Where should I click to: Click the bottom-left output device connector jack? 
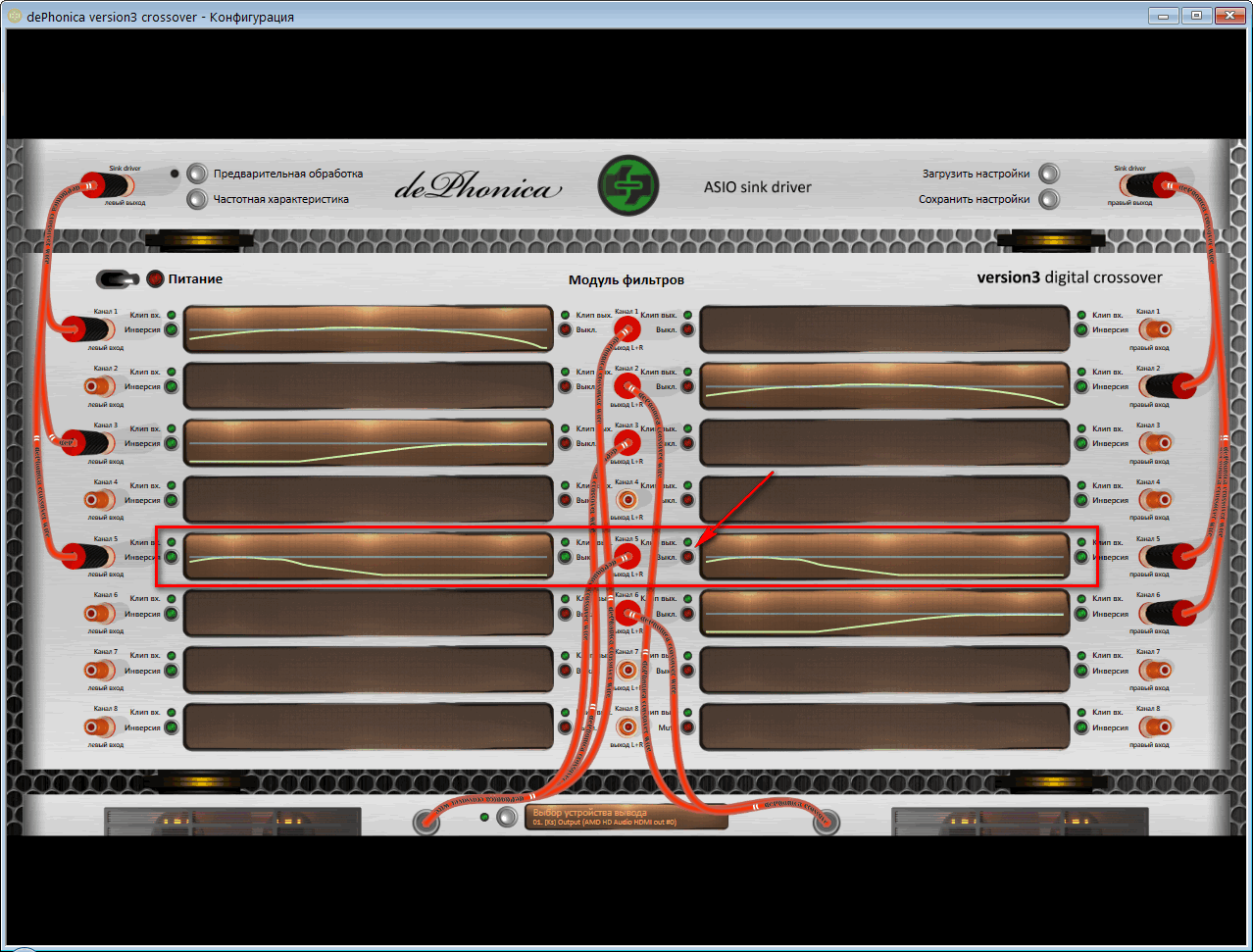click(426, 821)
